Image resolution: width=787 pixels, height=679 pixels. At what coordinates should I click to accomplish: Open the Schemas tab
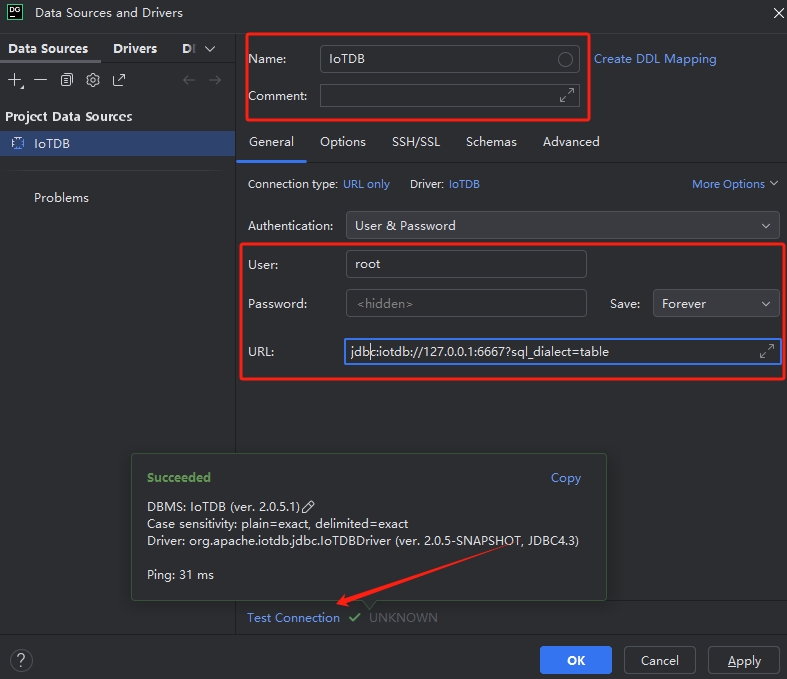(491, 142)
